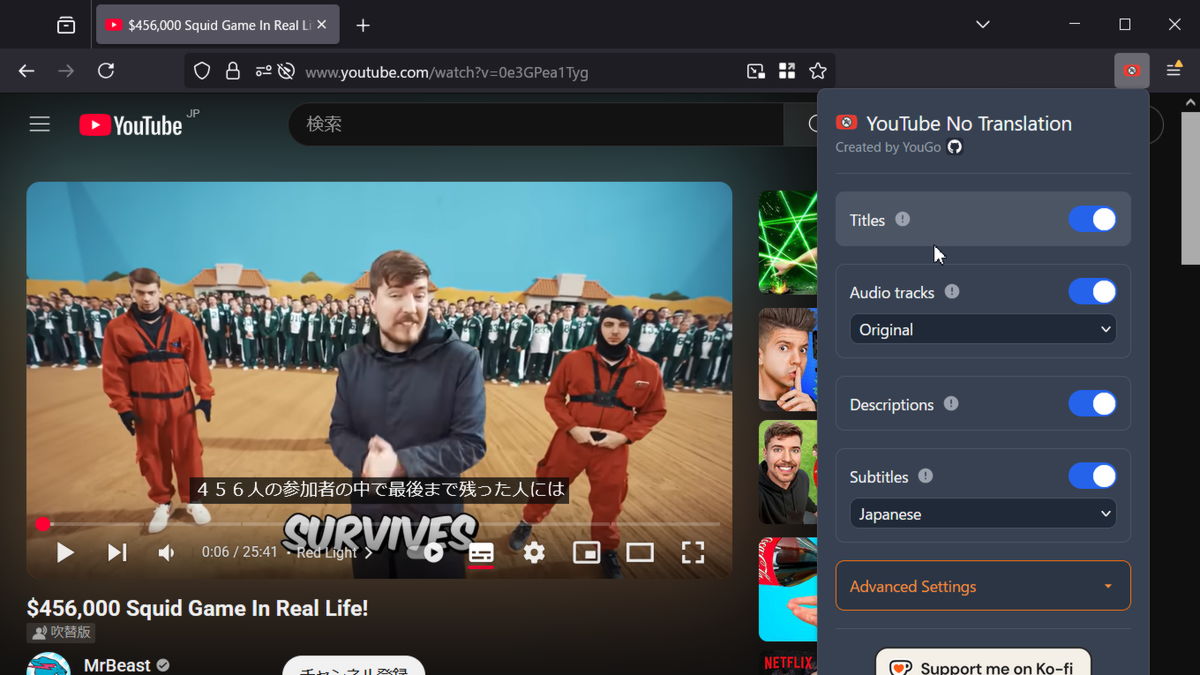
Task: Open Subtitles Japanese language dropdown
Action: click(x=983, y=514)
